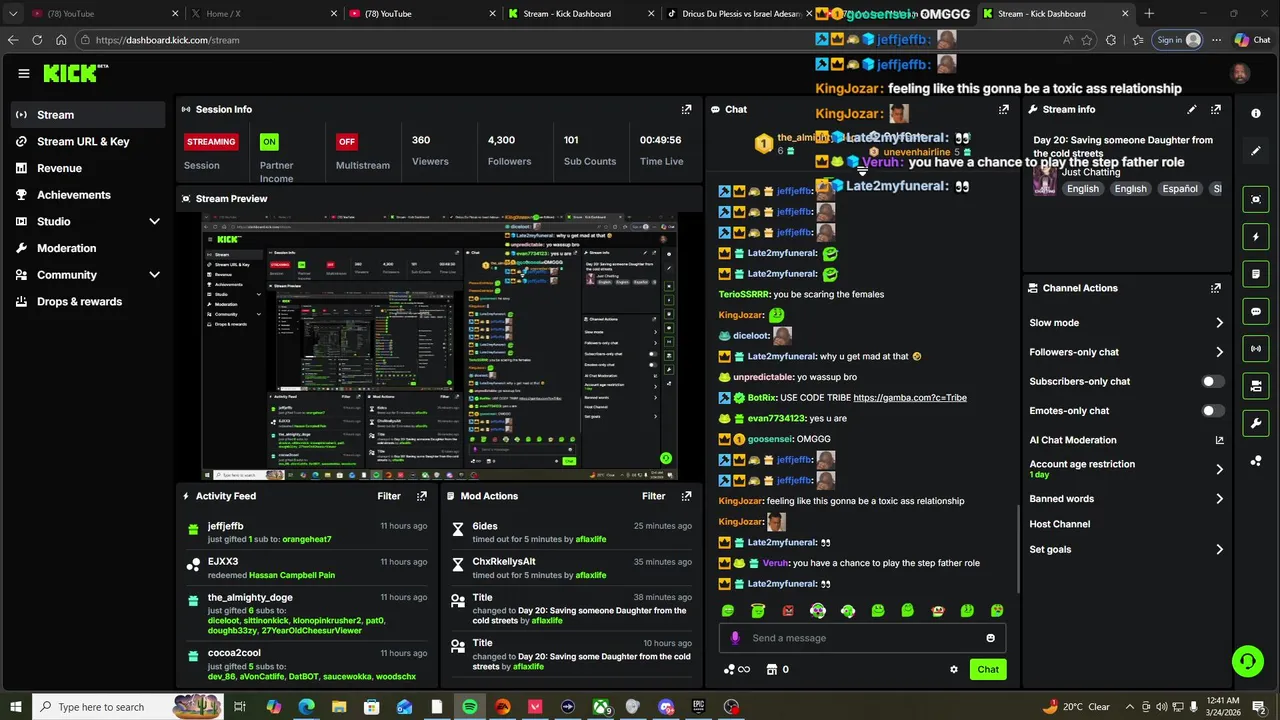Open the Mod Actions Filter
The width and height of the screenshot is (1280, 720).
coord(653,496)
